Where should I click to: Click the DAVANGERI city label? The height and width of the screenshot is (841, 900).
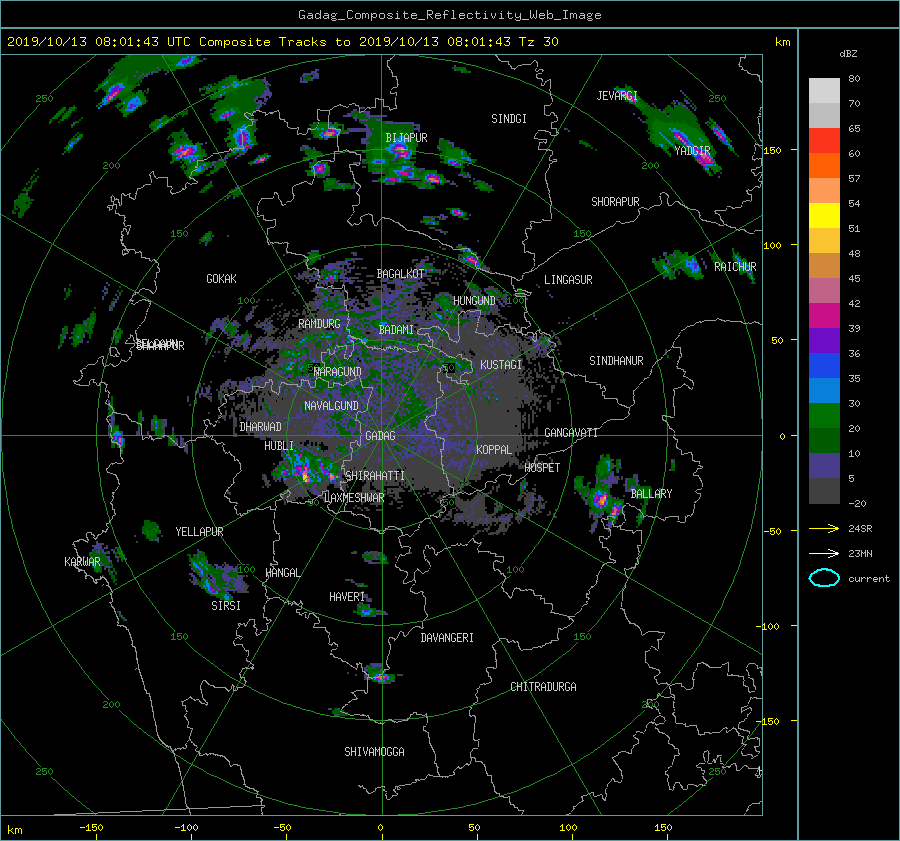(447, 638)
